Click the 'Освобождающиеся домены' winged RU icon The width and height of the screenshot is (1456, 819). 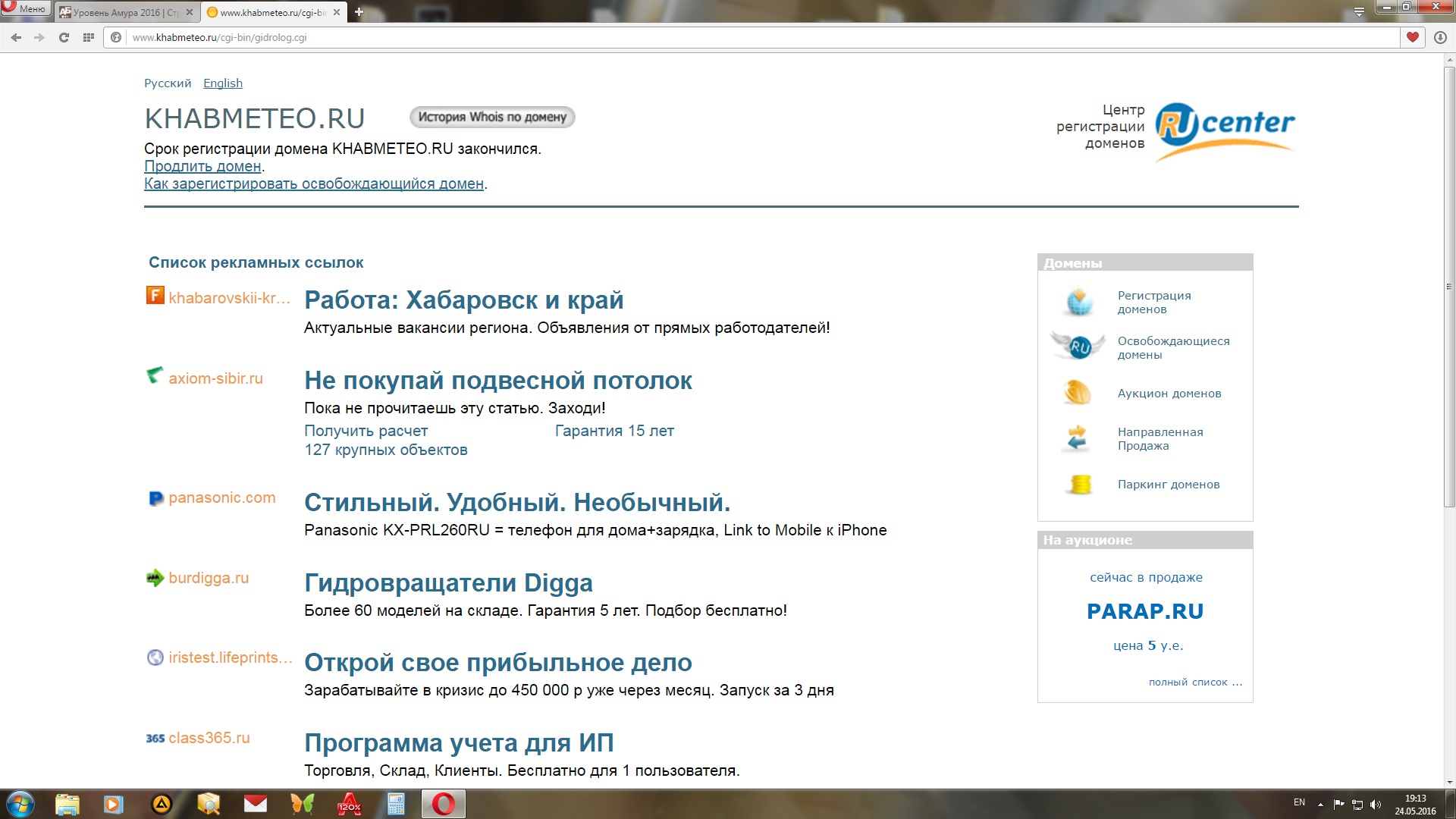[x=1078, y=347]
